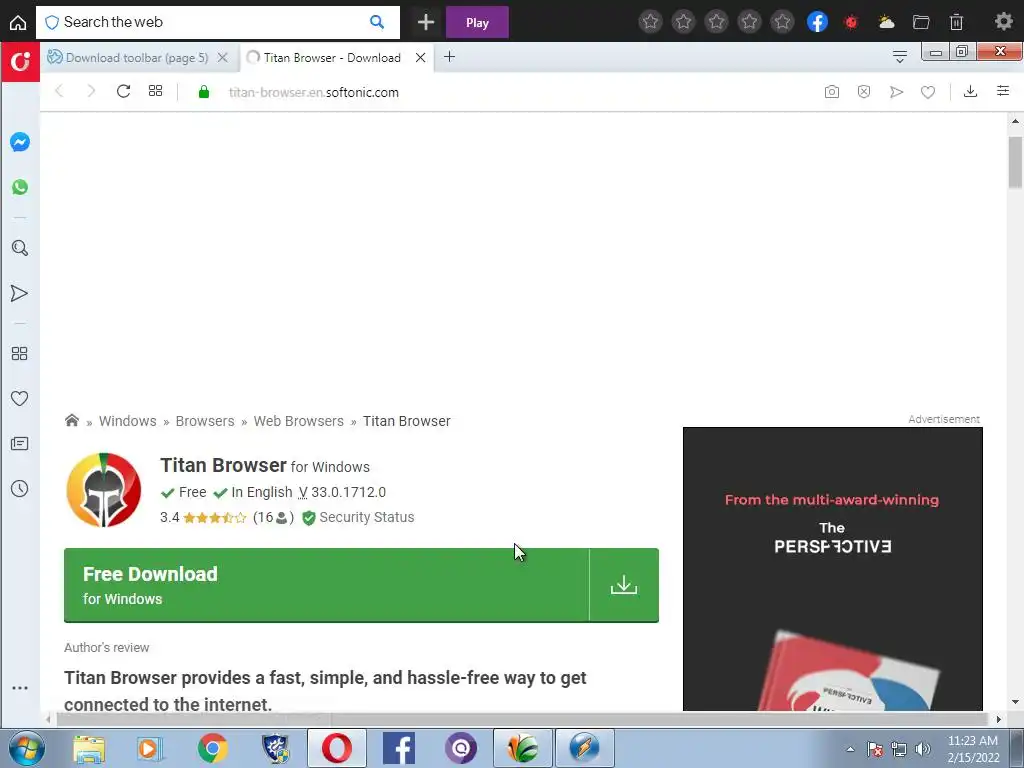Close the Titan Browser tab
Viewport: 1024px width, 768px height.
[x=421, y=57]
